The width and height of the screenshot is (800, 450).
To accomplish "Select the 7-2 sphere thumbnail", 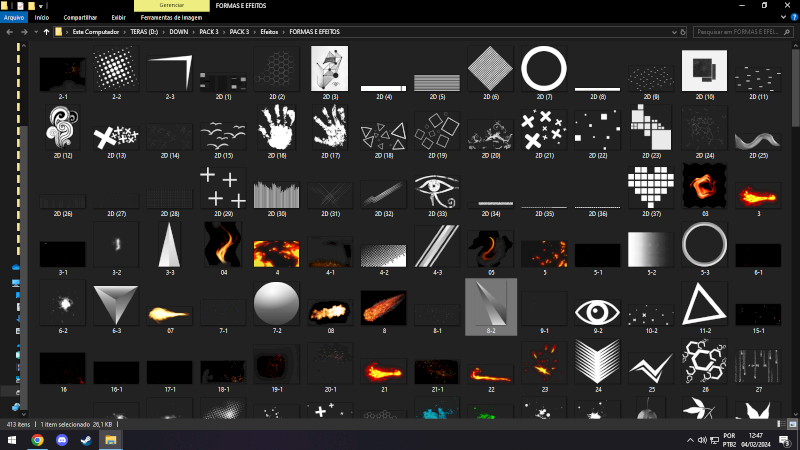I will pos(275,303).
